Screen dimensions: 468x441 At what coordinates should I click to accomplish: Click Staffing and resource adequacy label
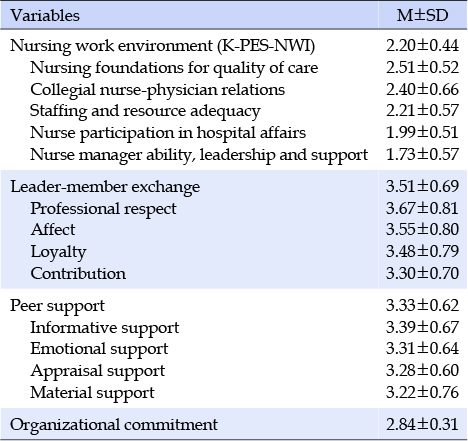tap(145, 111)
